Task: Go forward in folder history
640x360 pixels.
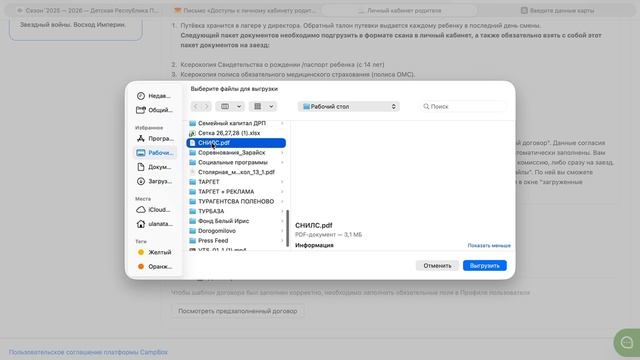Action: click(207, 107)
